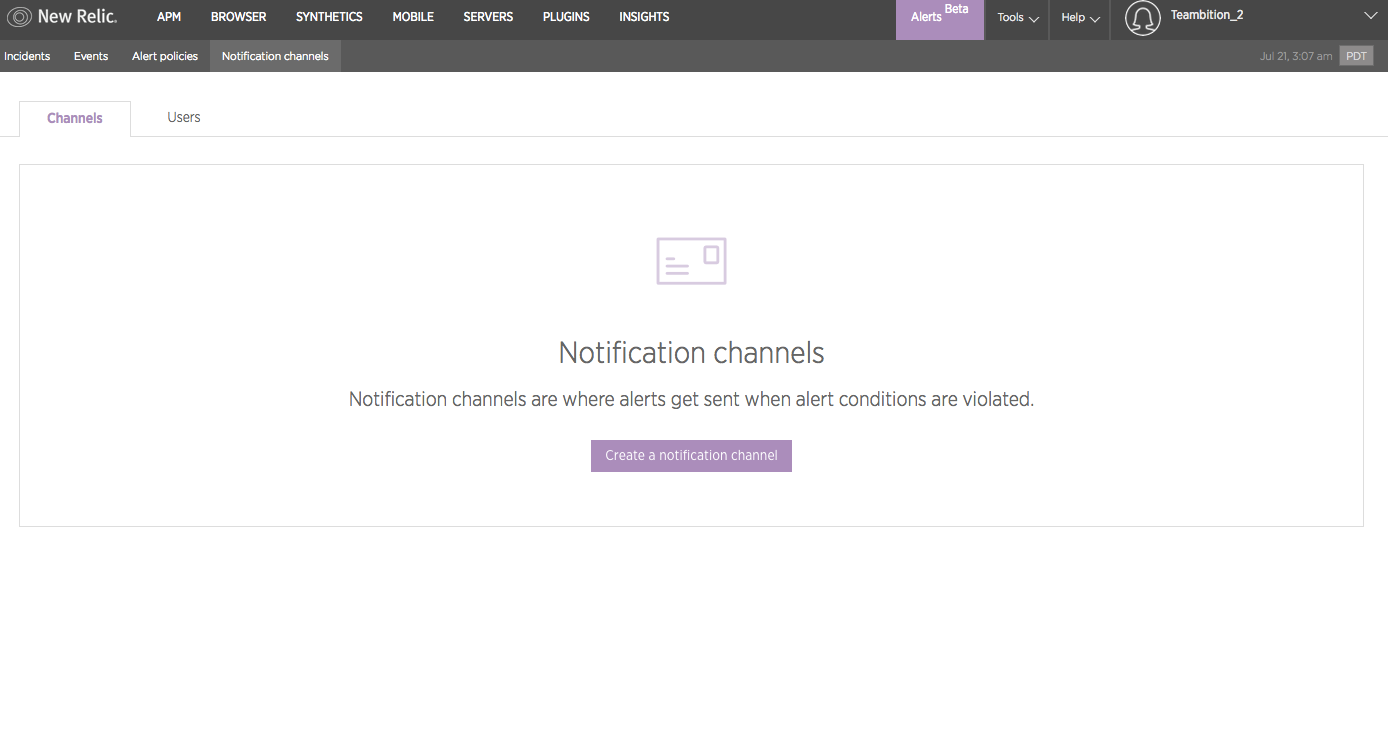1388x750 pixels.
Task: Select MOBILE in the navigation bar
Action: (x=413, y=17)
